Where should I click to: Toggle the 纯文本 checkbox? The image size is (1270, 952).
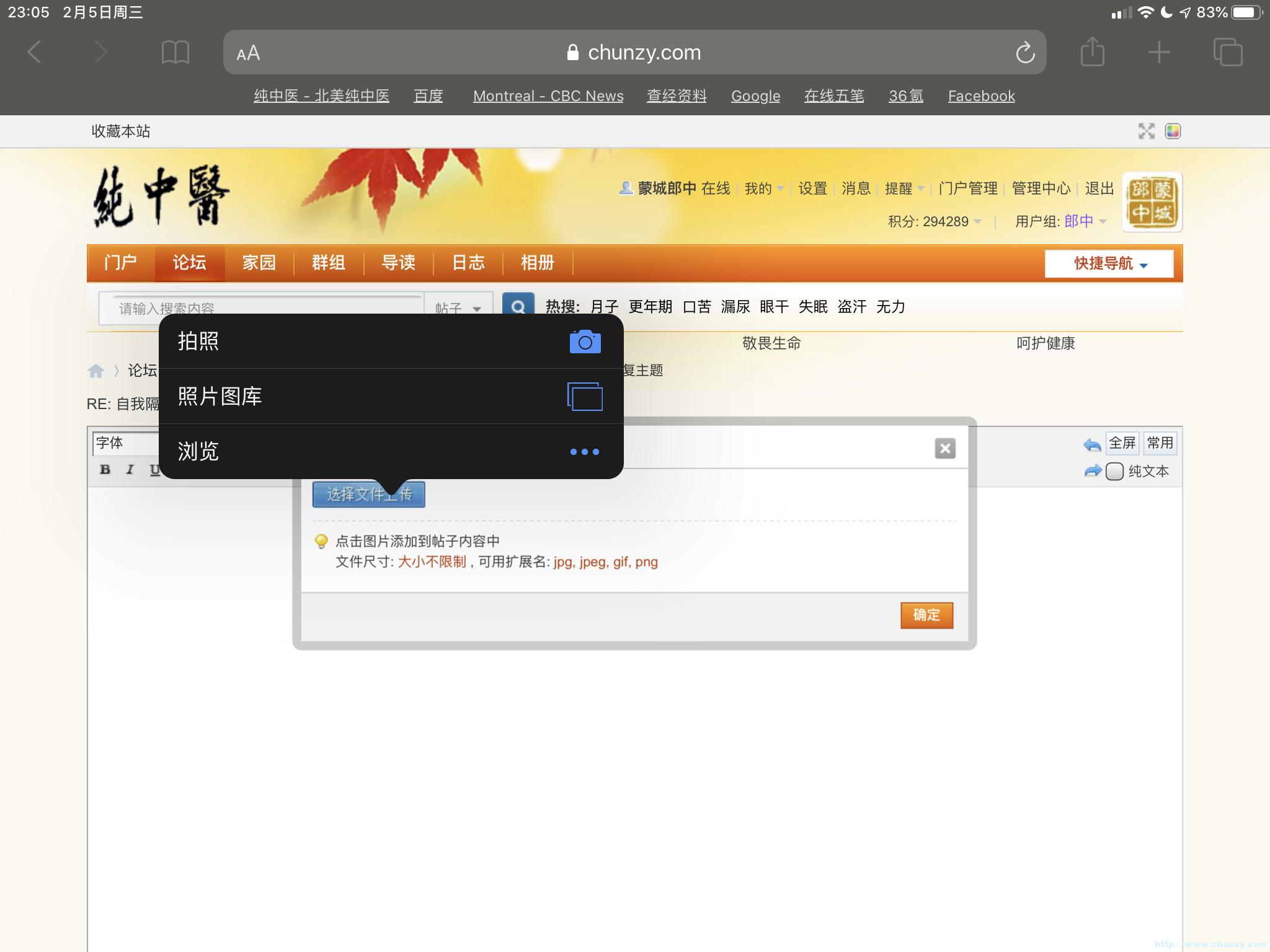(1115, 471)
